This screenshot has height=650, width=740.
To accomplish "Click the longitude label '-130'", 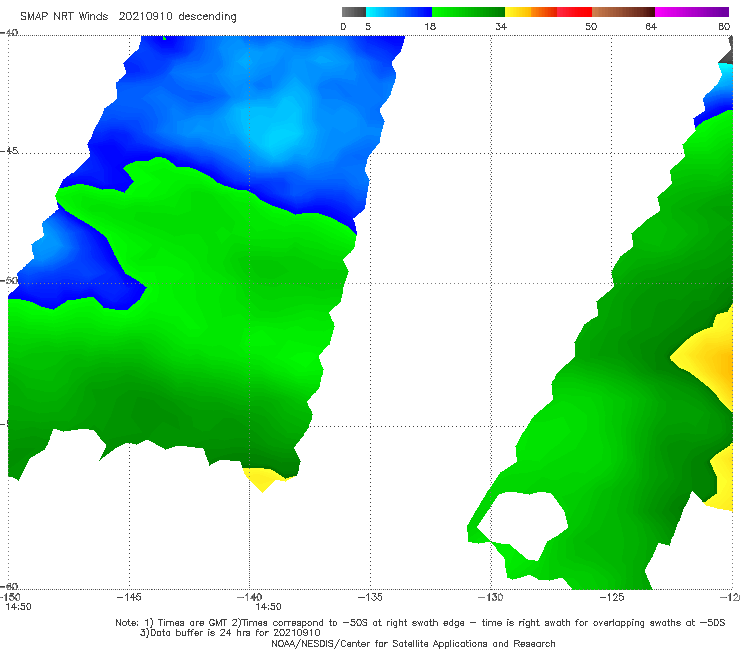I will (x=490, y=597).
